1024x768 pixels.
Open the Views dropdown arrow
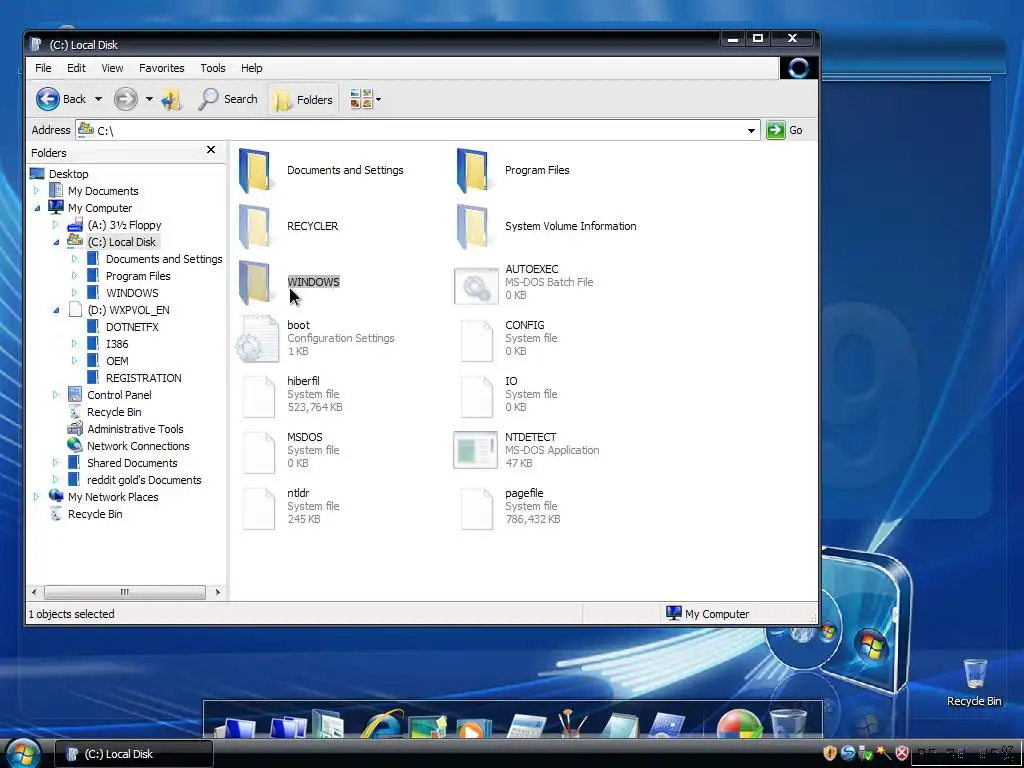pyautogui.click(x=378, y=100)
